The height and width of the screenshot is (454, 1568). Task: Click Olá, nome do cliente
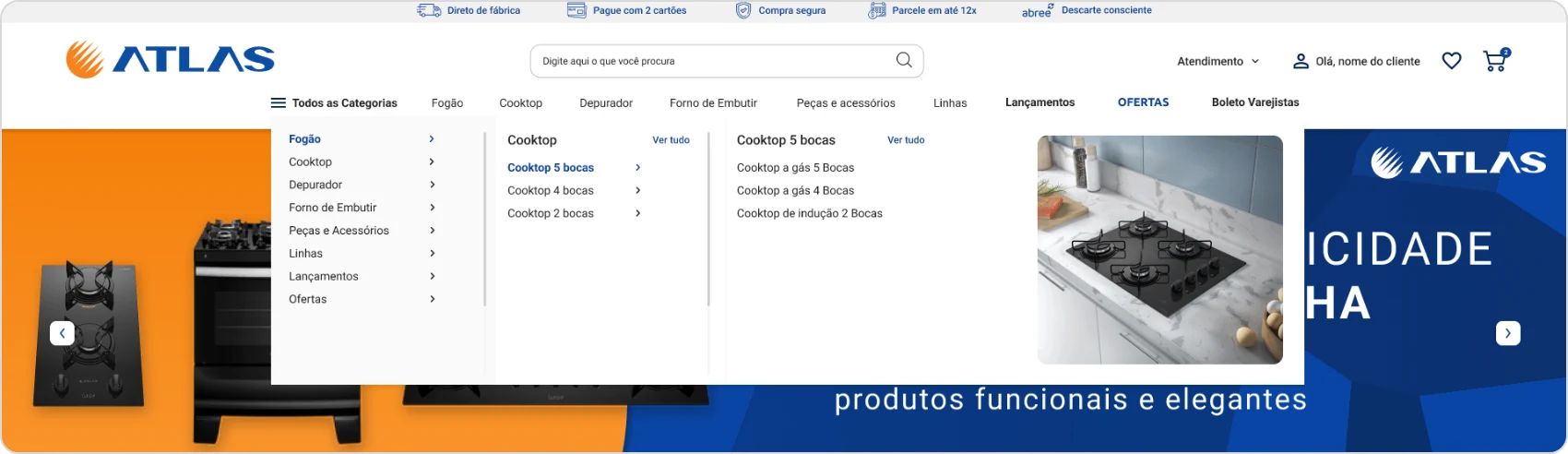(x=1368, y=61)
